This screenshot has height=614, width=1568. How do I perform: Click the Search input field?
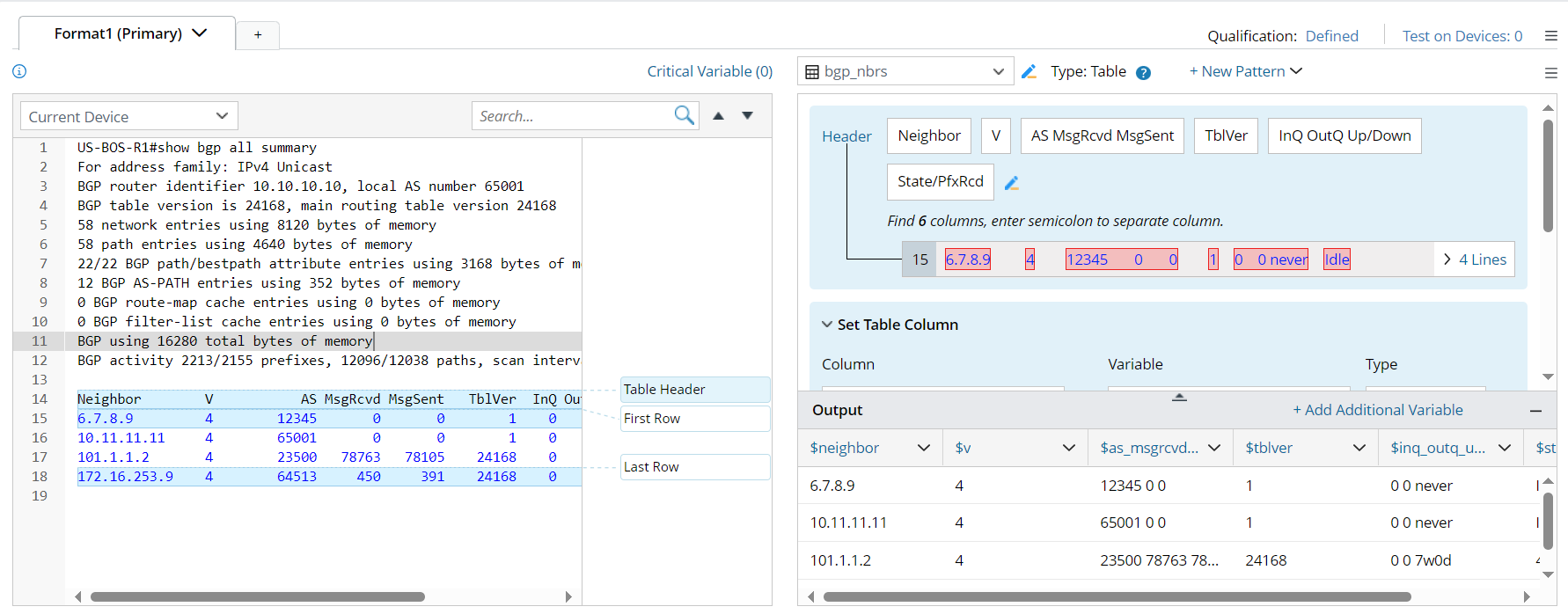point(572,116)
